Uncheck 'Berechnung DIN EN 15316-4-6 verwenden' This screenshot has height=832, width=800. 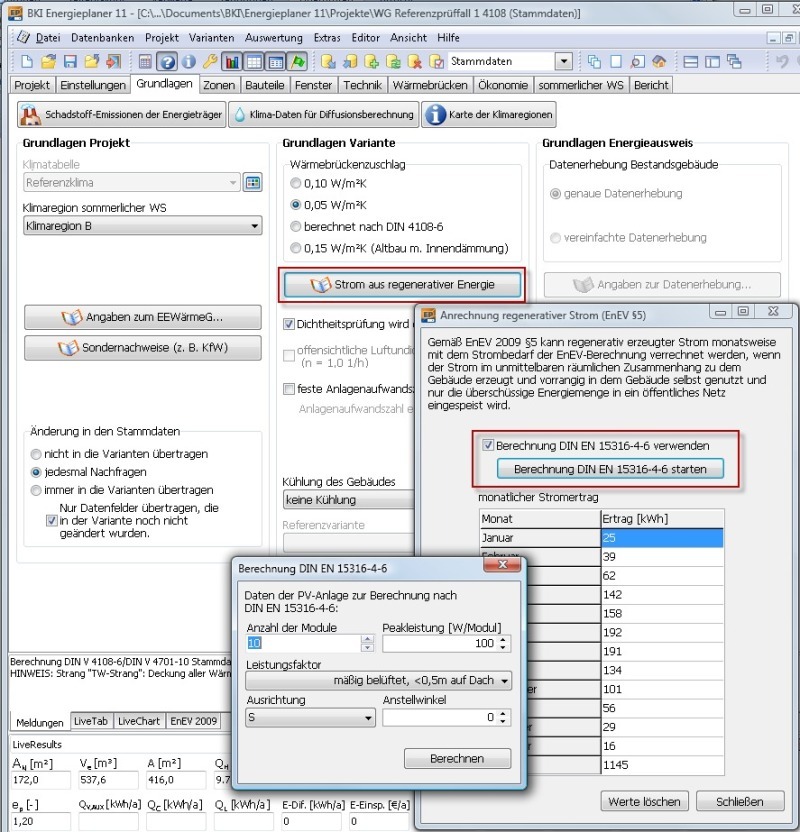coord(488,445)
